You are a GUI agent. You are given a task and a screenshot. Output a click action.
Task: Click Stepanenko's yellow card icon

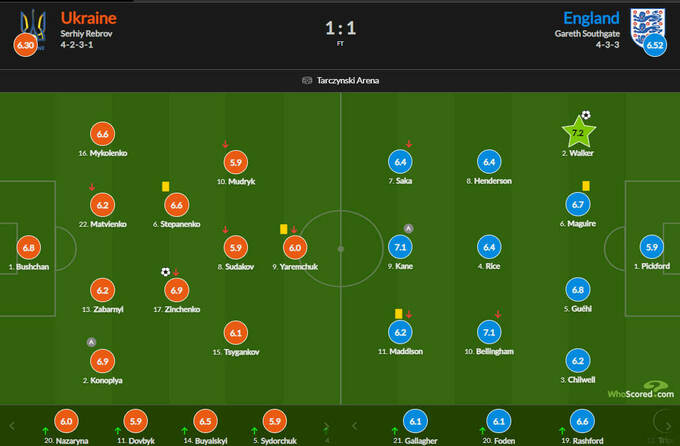(164, 186)
